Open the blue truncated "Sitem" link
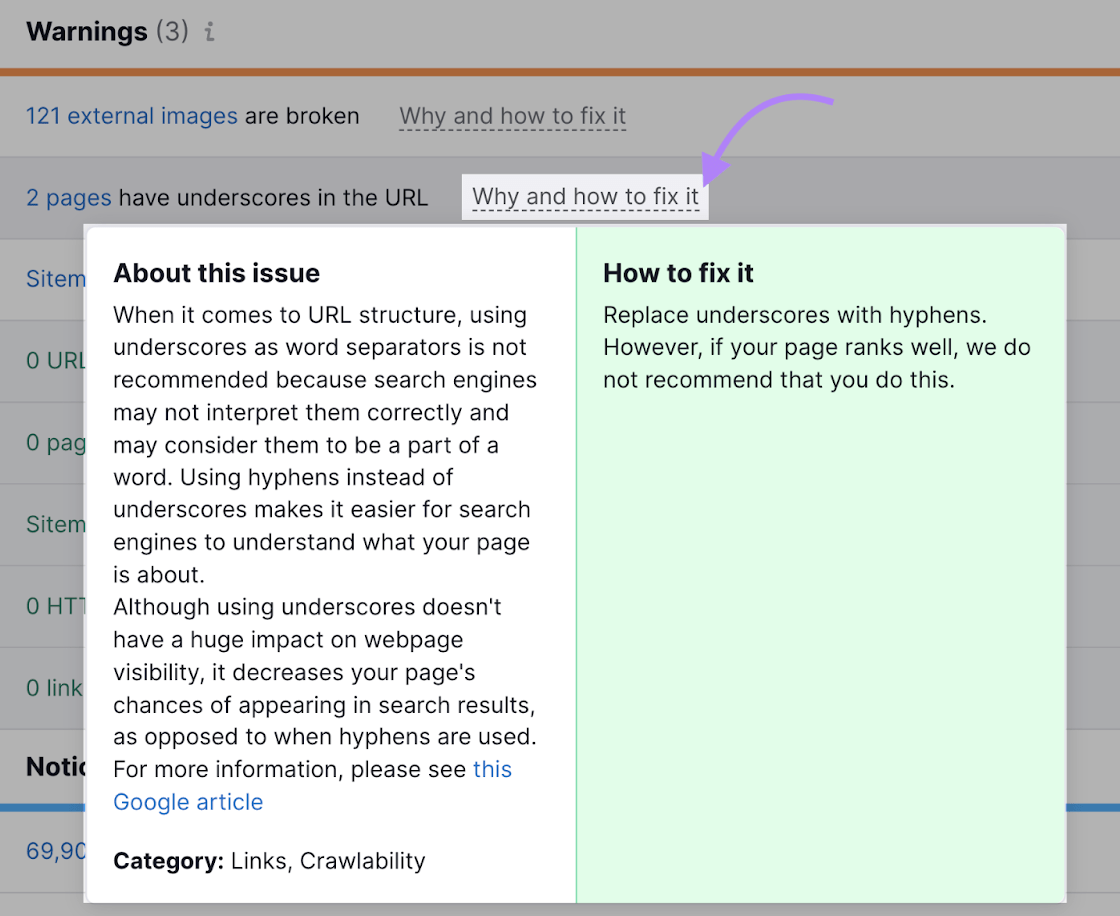Image resolution: width=1120 pixels, height=916 pixels. click(x=56, y=279)
